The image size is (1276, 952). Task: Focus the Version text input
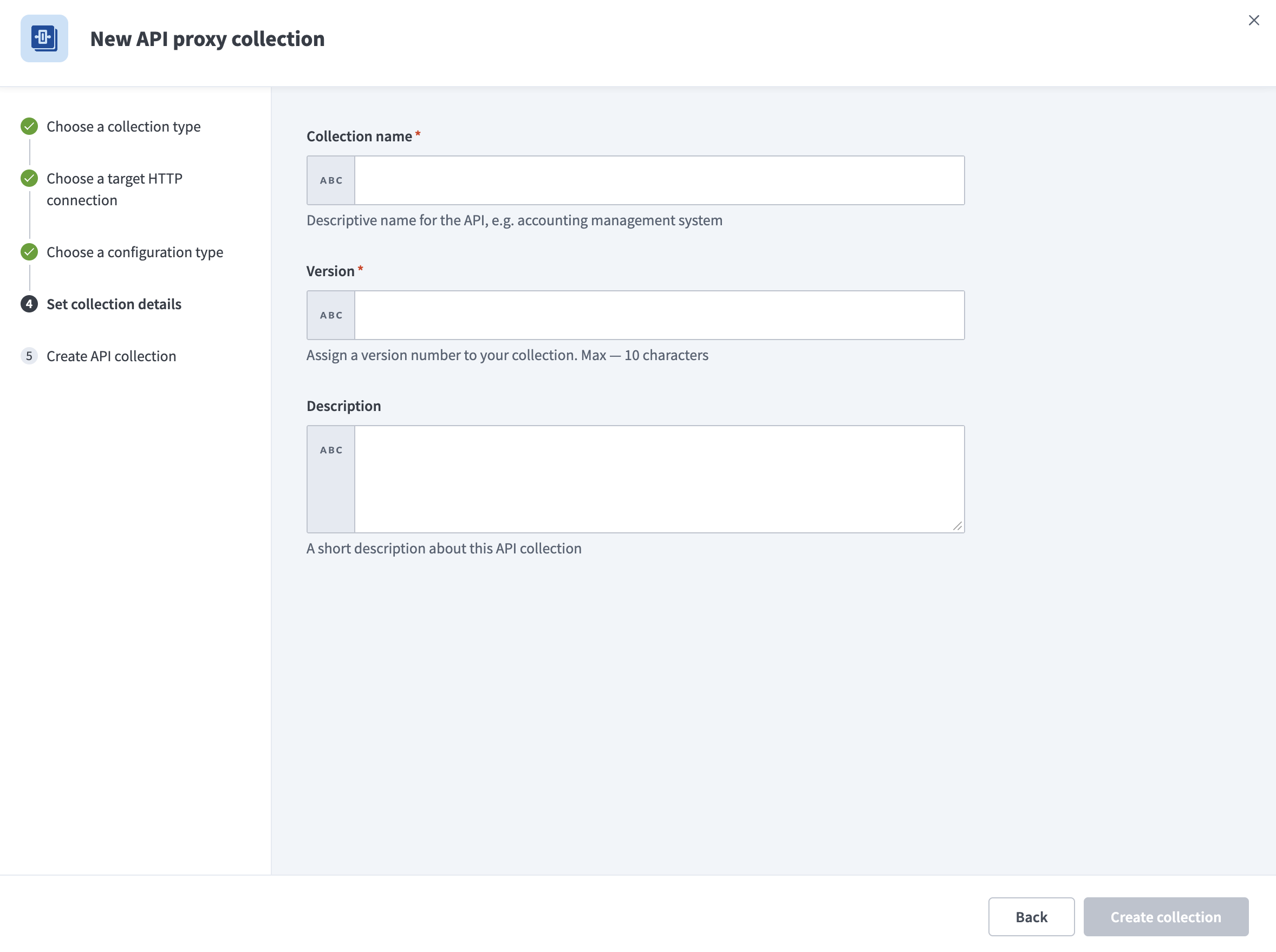click(659, 315)
